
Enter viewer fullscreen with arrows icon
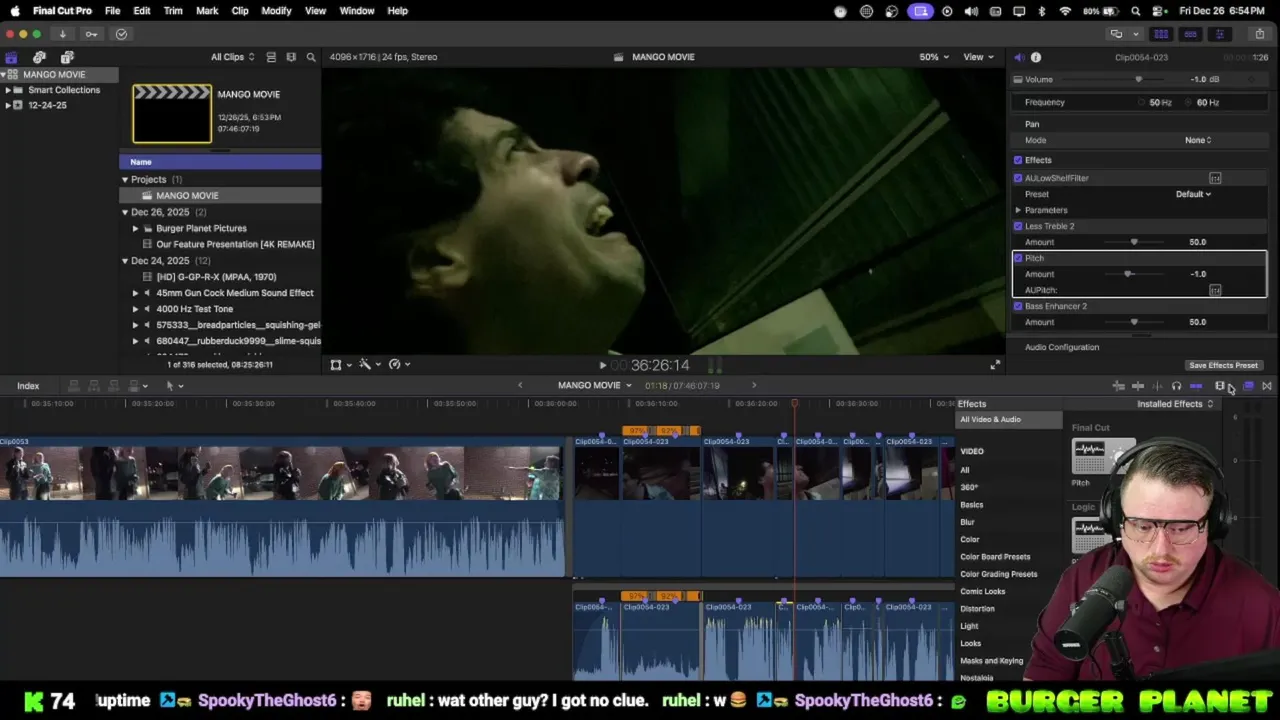click(995, 365)
